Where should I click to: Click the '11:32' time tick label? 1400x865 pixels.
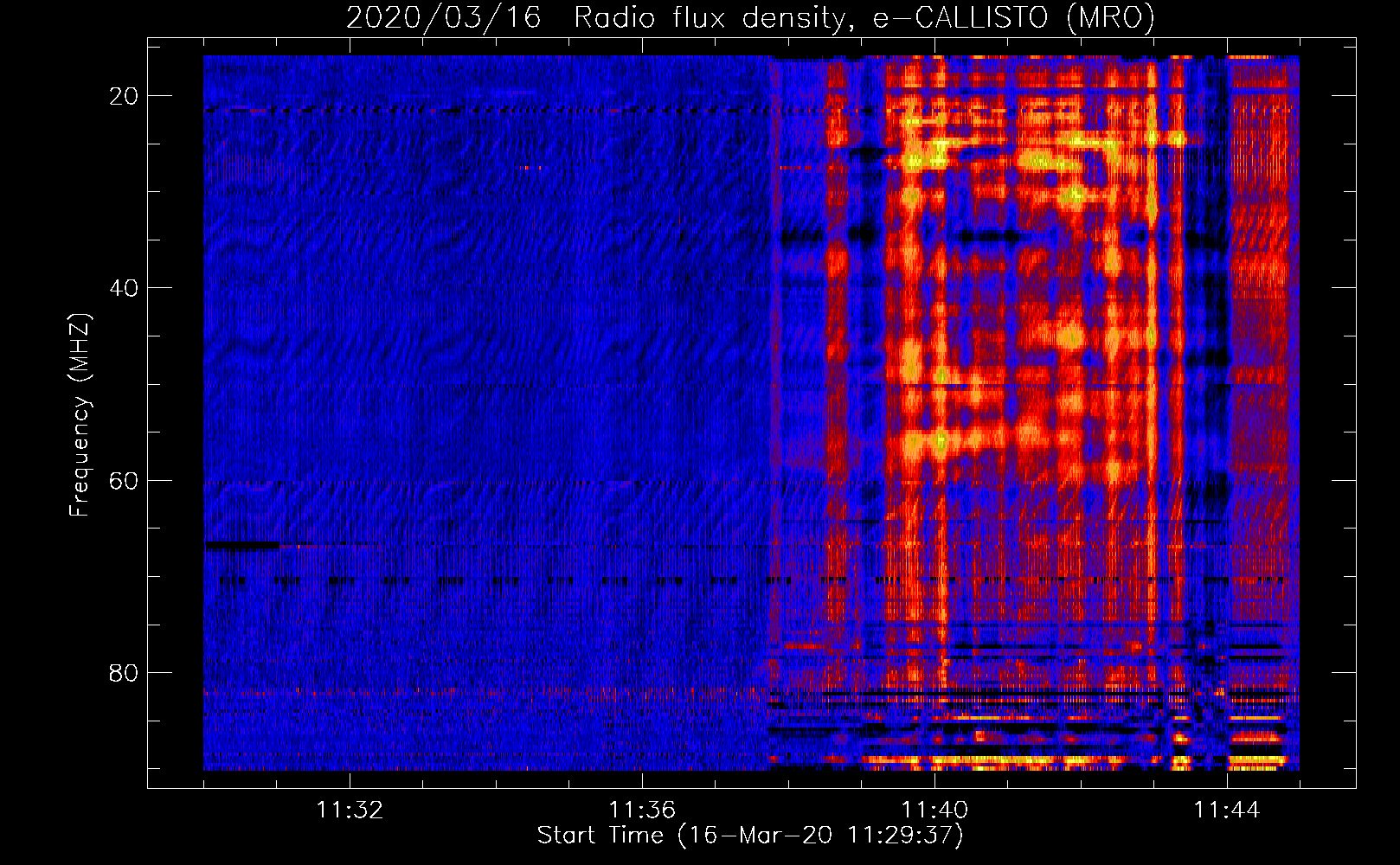point(350,811)
